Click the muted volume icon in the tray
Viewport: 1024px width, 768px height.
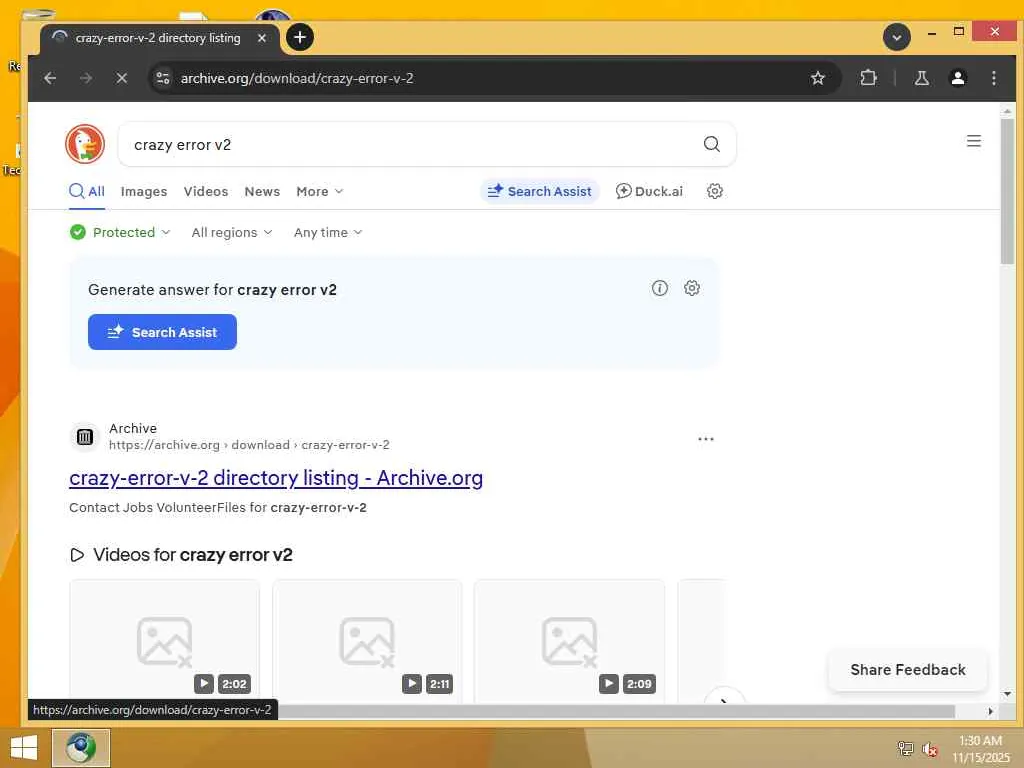[x=930, y=748]
